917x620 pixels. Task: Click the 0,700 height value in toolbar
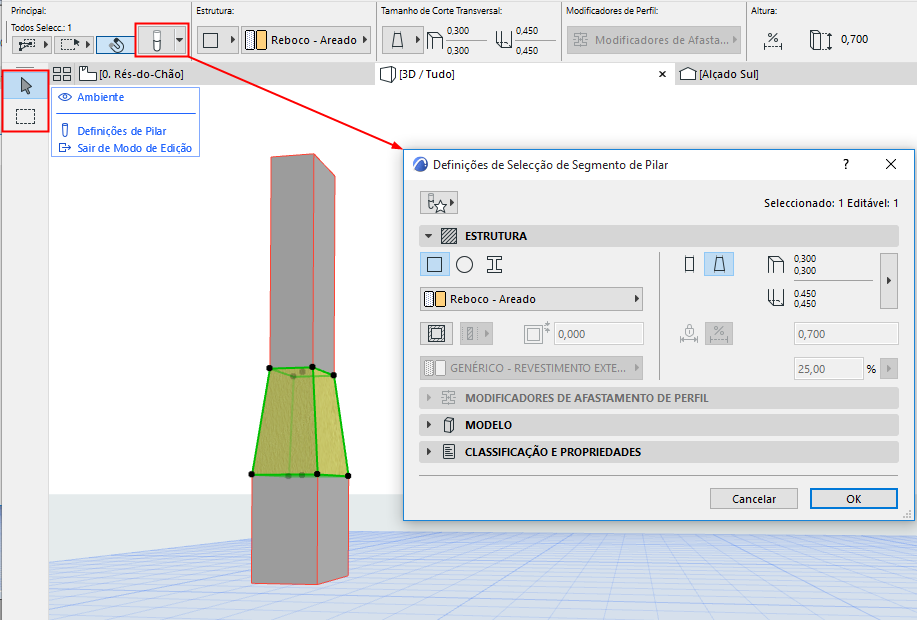coord(854,39)
